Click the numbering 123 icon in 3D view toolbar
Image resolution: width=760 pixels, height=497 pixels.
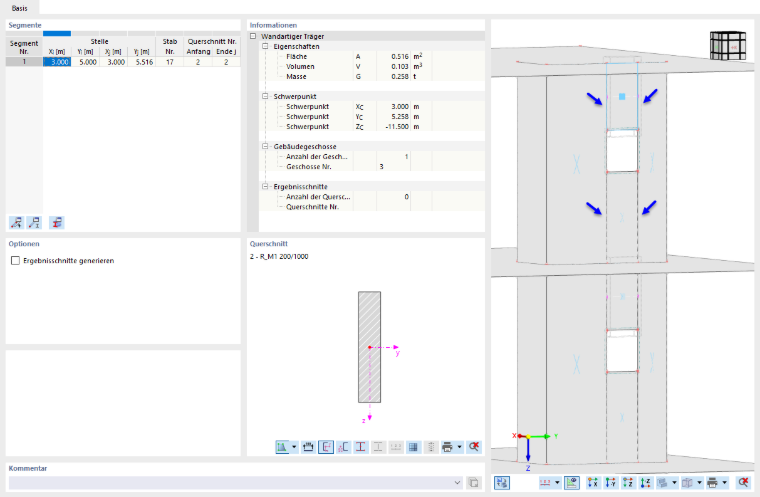coord(545,482)
